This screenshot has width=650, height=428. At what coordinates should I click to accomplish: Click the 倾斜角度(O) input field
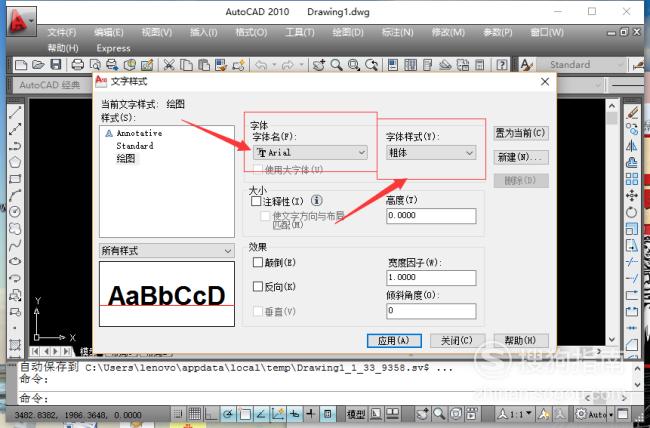pyautogui.click(x=431, y=311)
